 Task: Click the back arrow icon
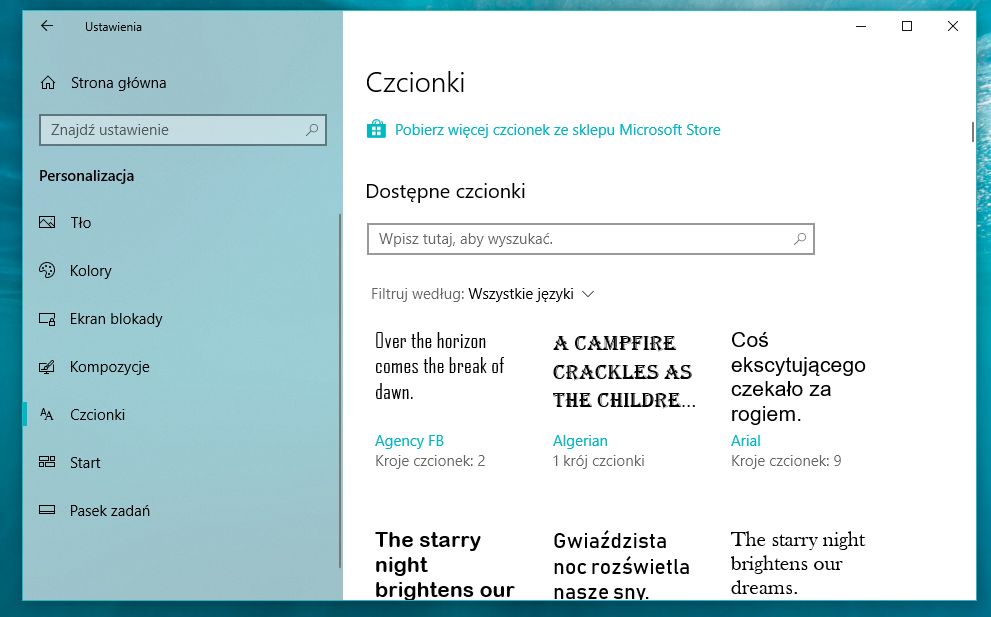(46, 27)
